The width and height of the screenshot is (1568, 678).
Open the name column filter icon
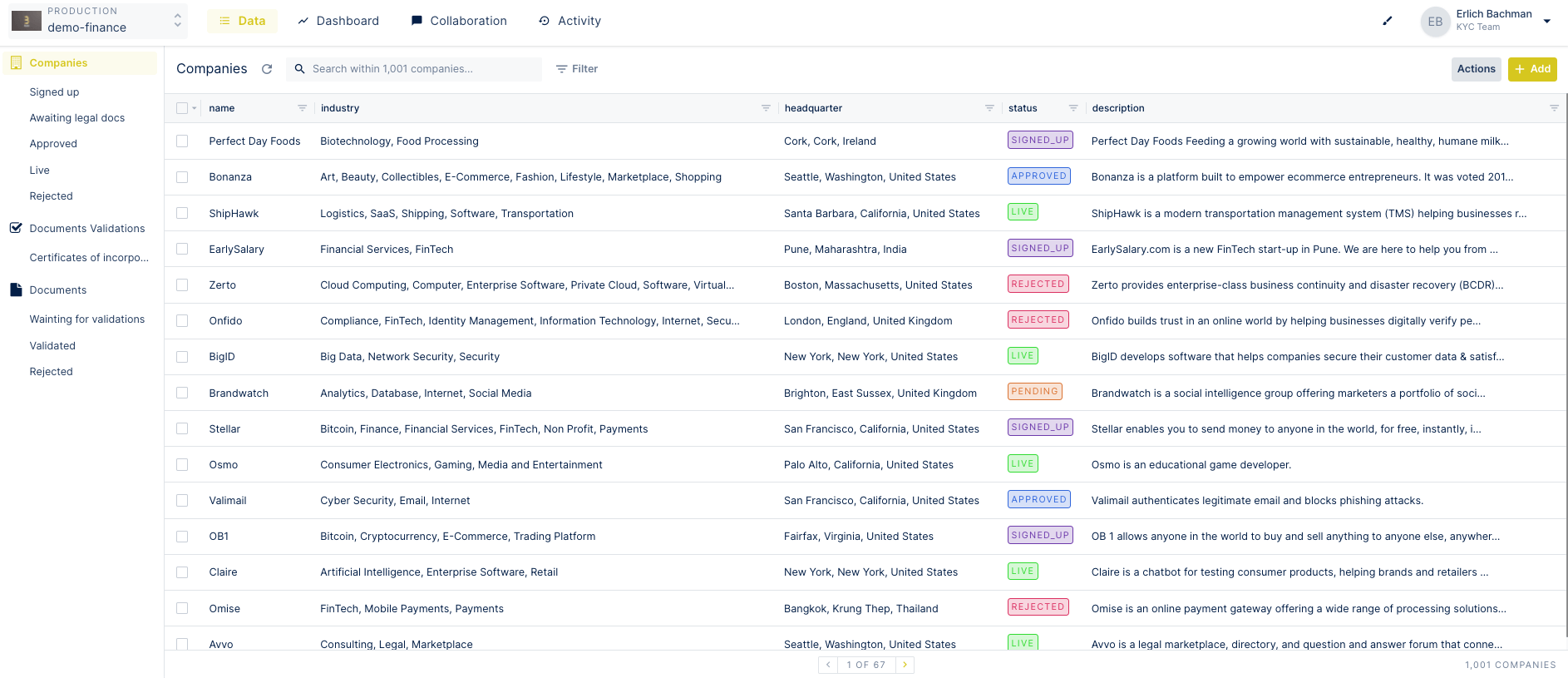click(302, 108)
